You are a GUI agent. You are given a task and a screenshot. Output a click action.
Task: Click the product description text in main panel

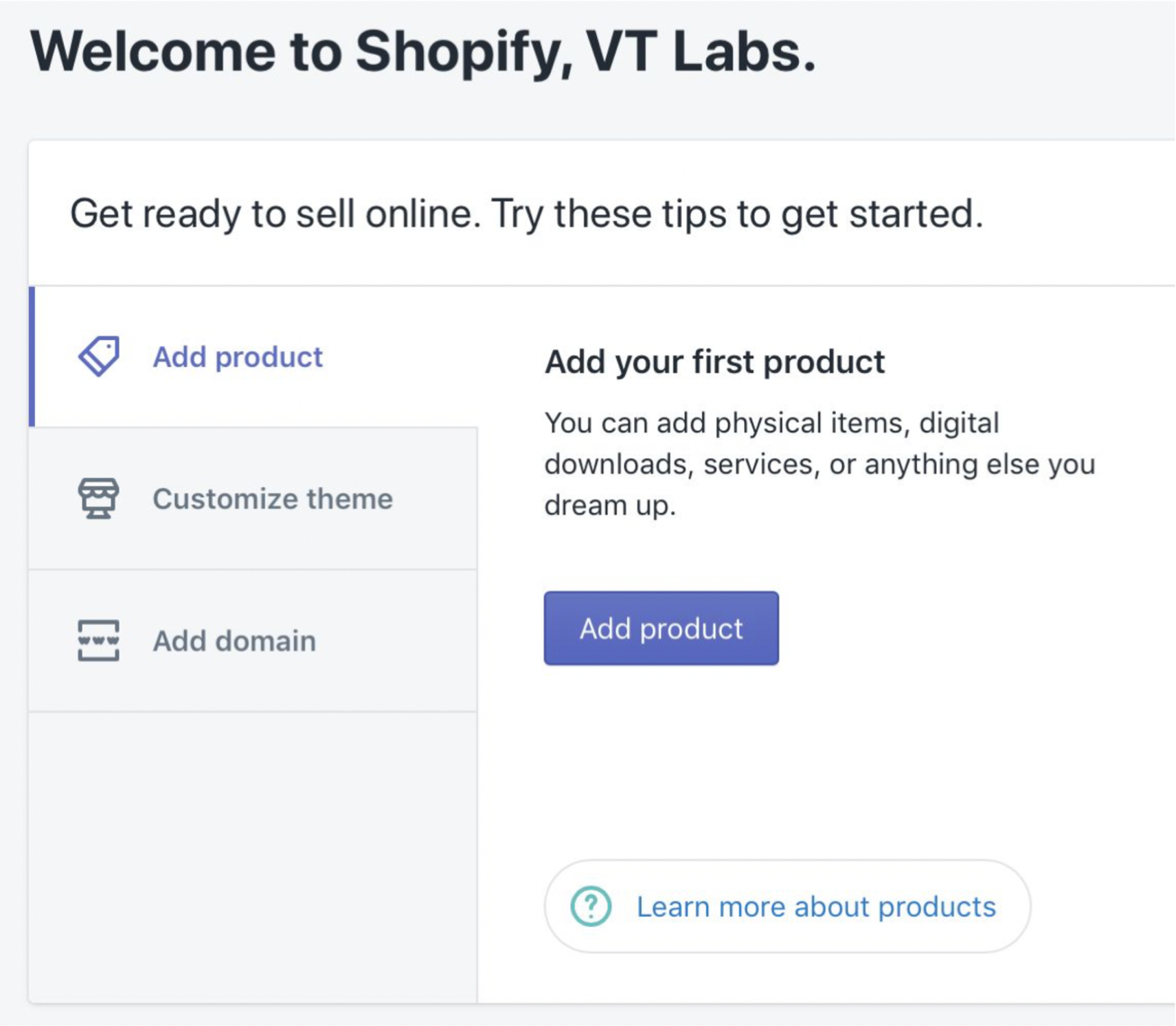point(817,463)
